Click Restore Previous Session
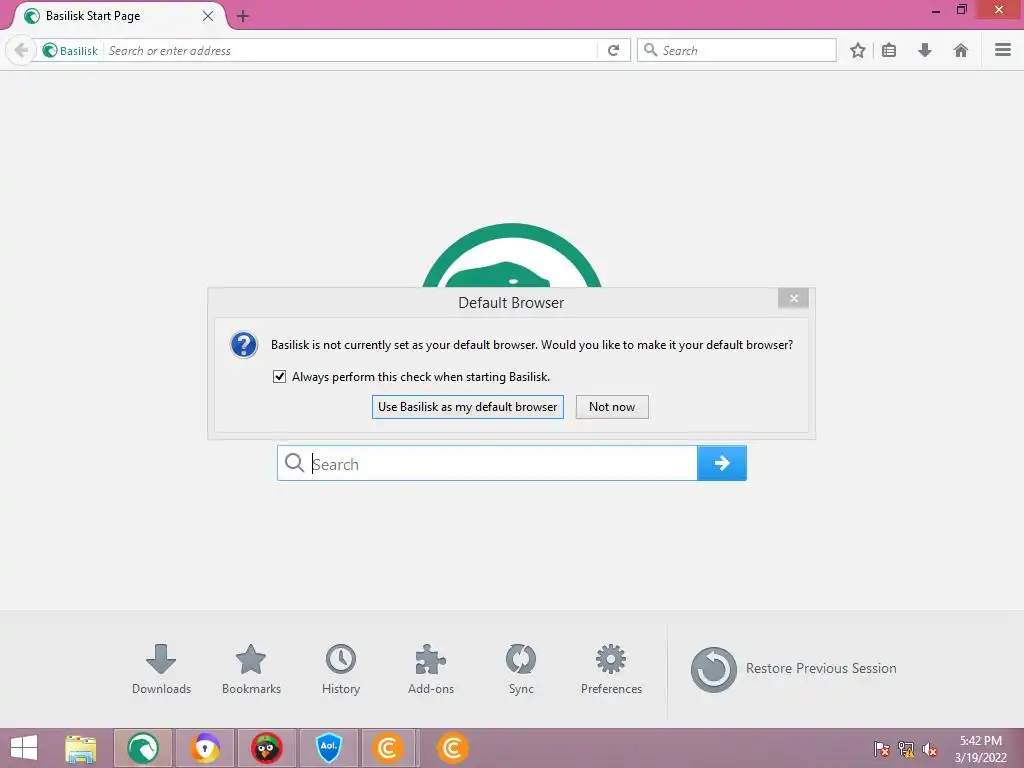This screenshot has height=768, width=1024. pos(793,669)
